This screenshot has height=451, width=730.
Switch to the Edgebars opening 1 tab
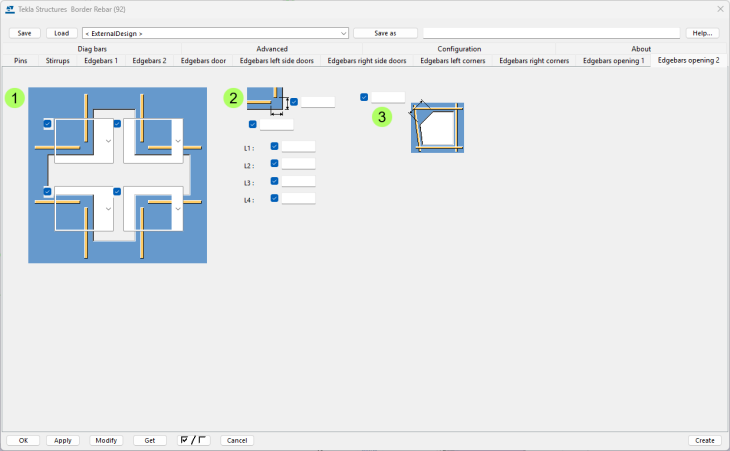[x=613, y=60]
